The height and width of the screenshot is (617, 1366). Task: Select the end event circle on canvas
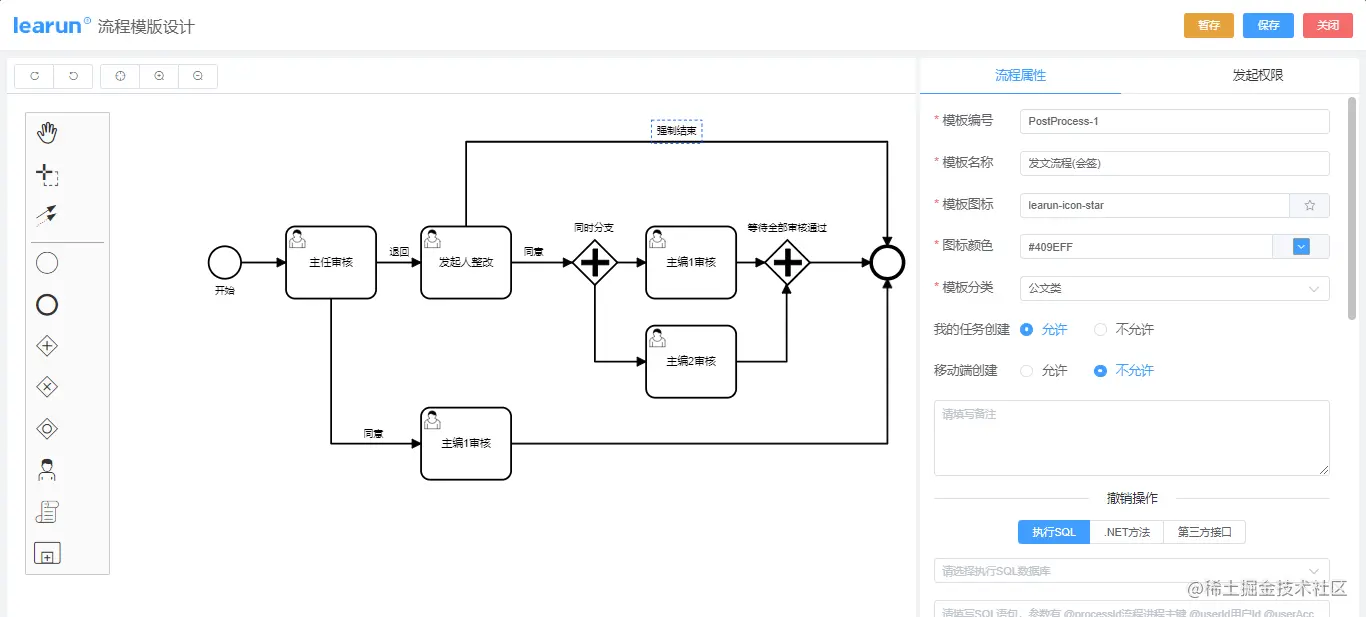(x=887, y=263)
